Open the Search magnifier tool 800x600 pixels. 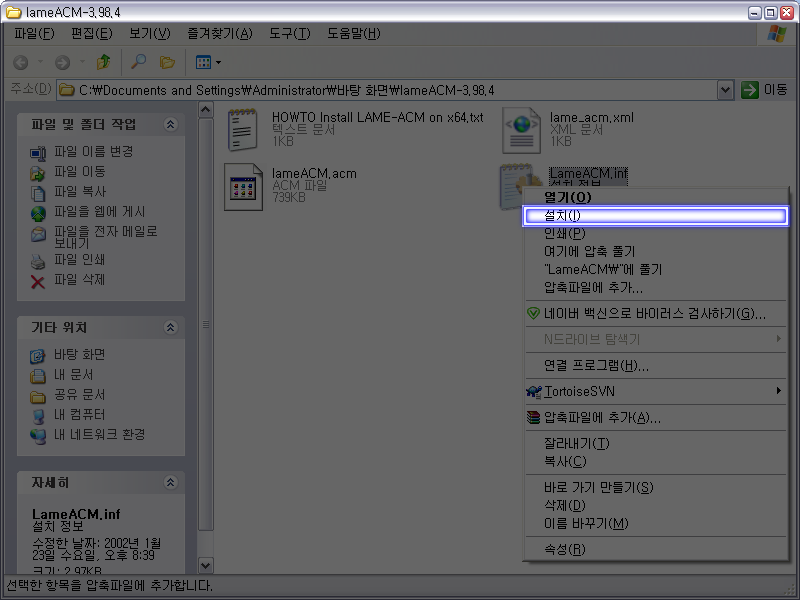(x=138, y=62)
